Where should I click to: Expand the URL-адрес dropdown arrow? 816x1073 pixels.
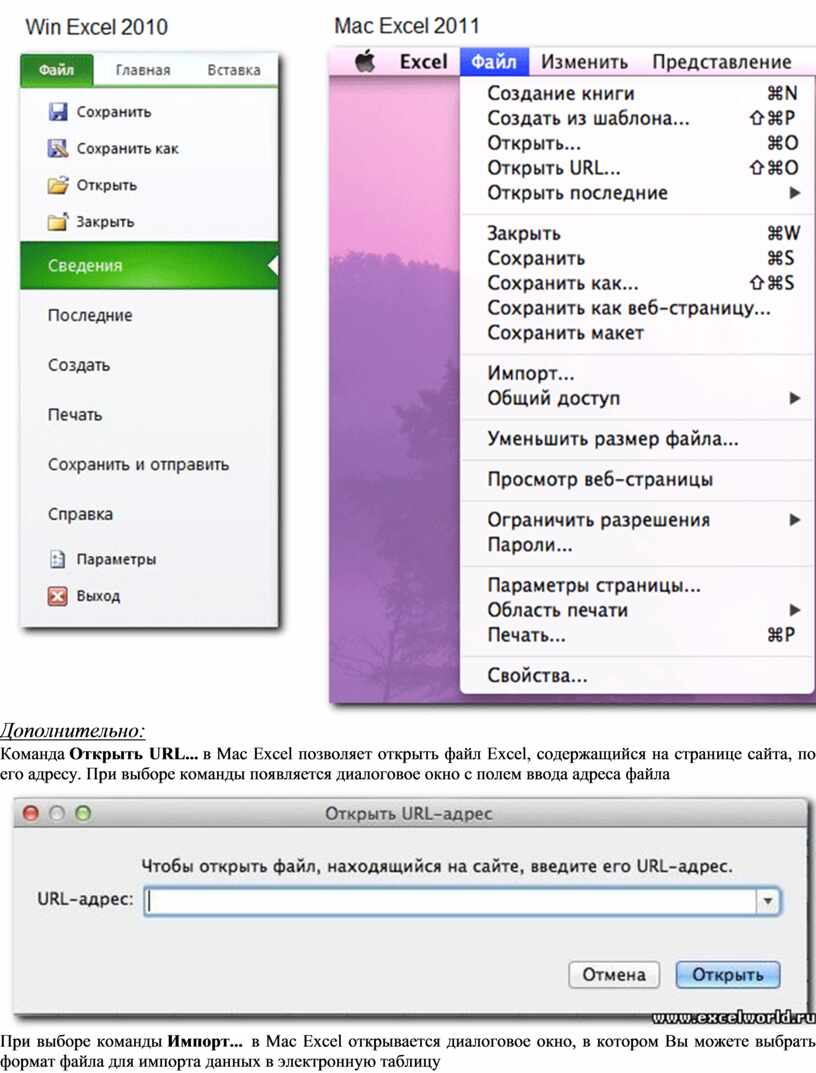coord(767,901)
